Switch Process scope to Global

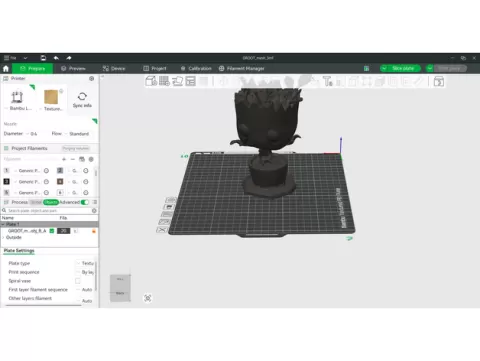(36, 202)
